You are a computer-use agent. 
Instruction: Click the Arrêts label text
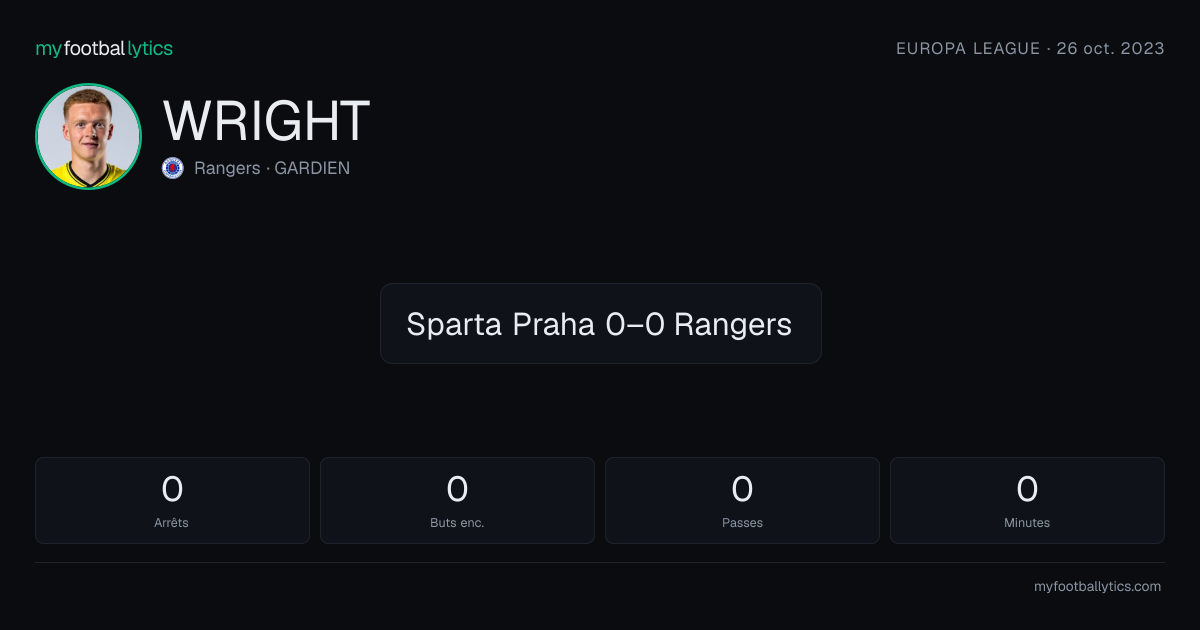coord(172,522)
